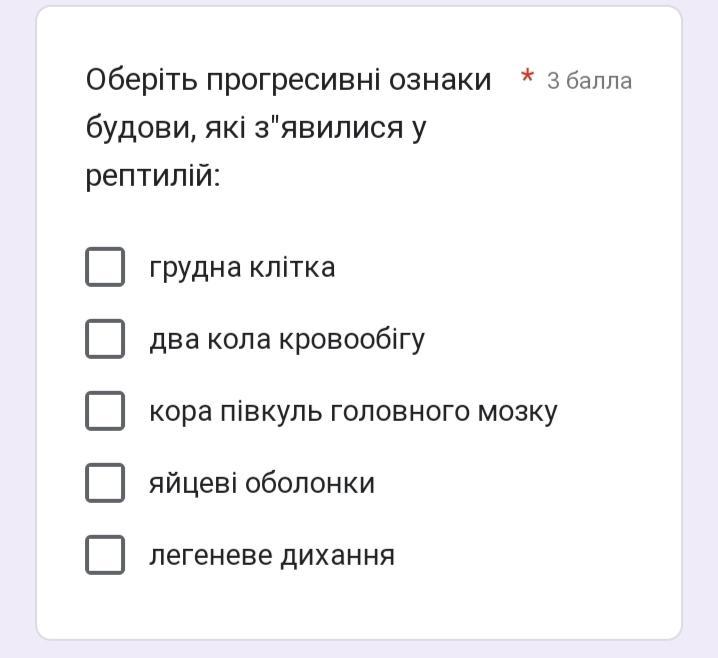Viewport: 718px width, 658px height.
Task: Click the word 'мозку' in third option
Action: click(518, 413)
